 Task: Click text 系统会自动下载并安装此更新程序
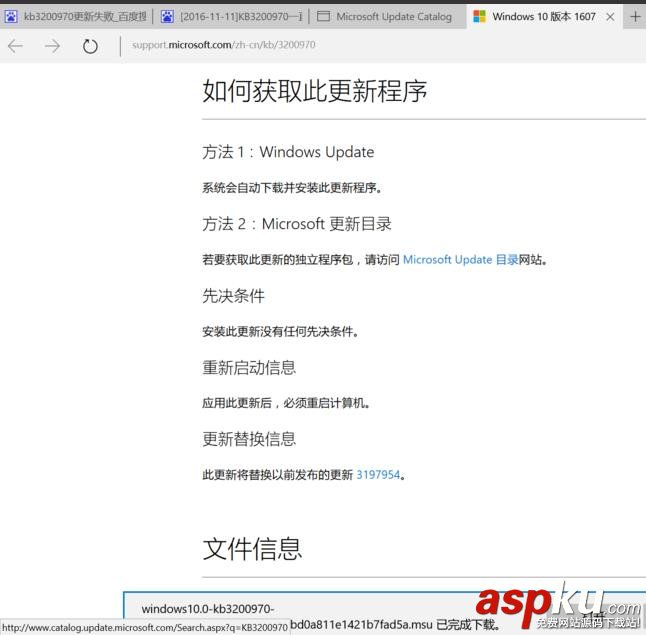pyautogui.click(x=292, y=188)
